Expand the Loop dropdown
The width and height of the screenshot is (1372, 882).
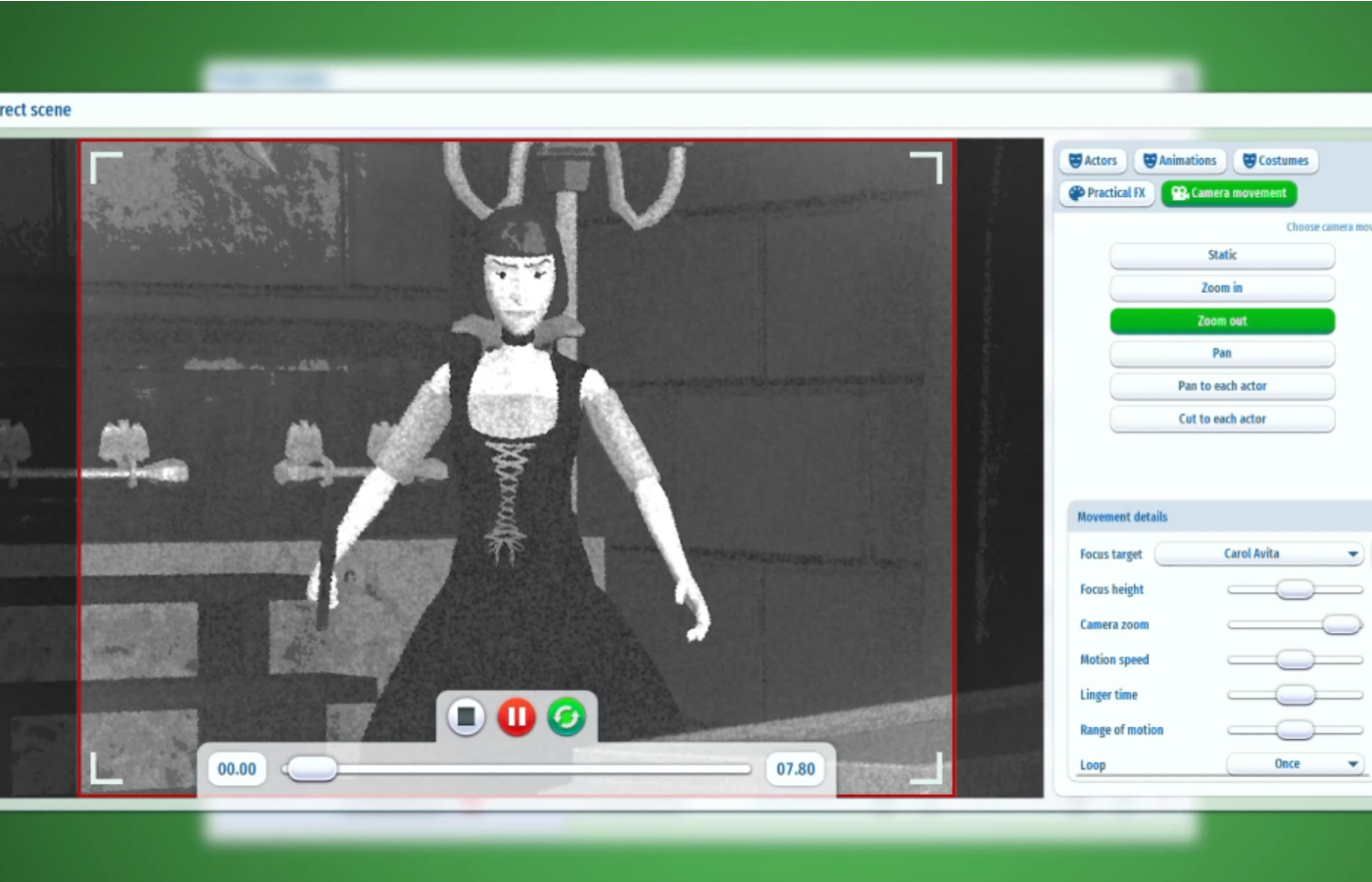click(x=1294, y=764)
